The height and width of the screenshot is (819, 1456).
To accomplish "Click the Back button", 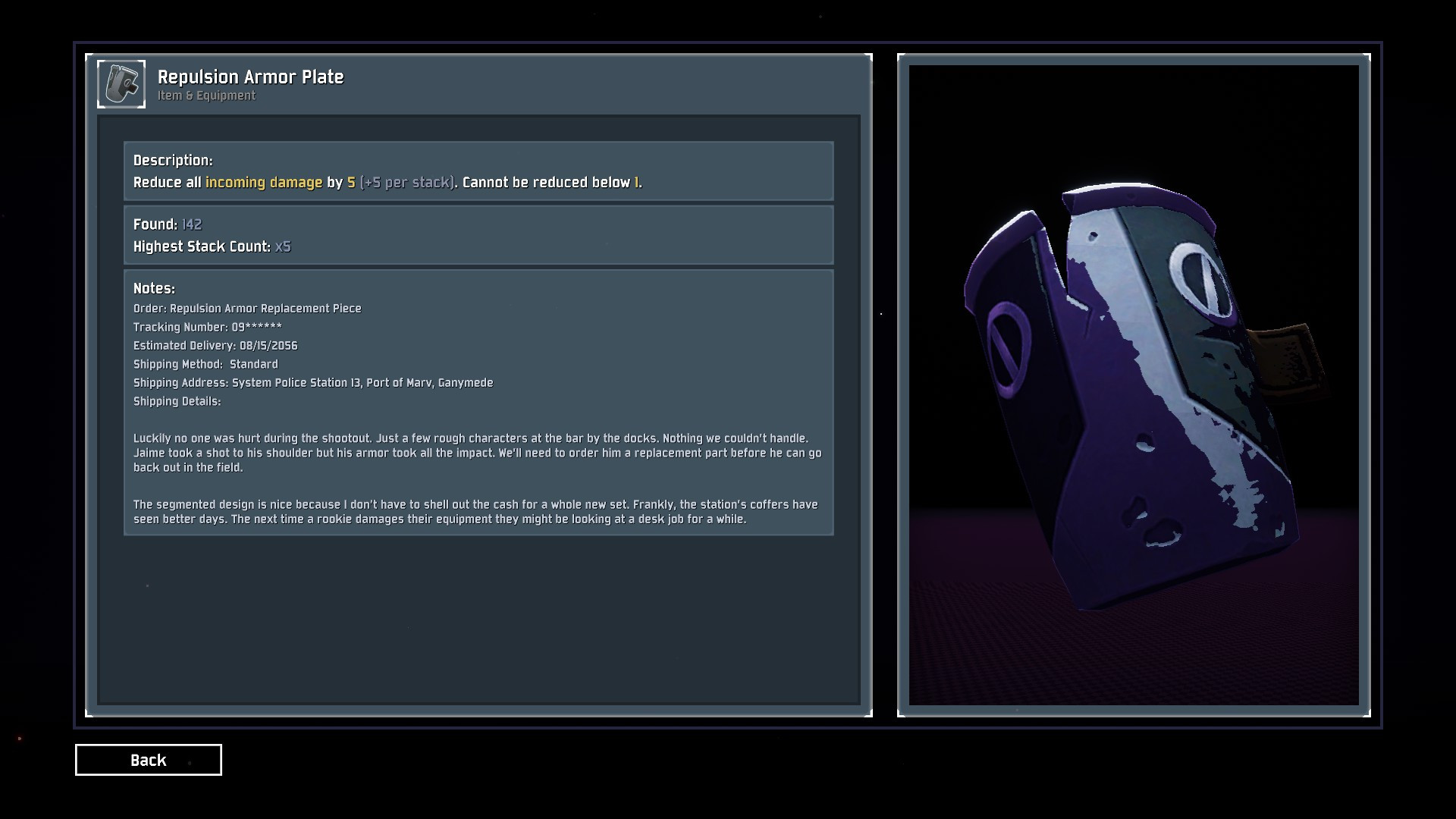I will tap(149, 760).
